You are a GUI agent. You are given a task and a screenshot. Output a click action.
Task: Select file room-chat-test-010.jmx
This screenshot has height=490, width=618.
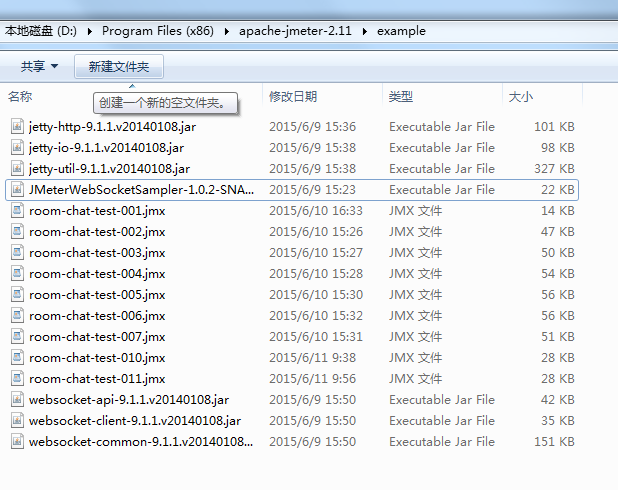pyautogui.click(x=97, y=358)
